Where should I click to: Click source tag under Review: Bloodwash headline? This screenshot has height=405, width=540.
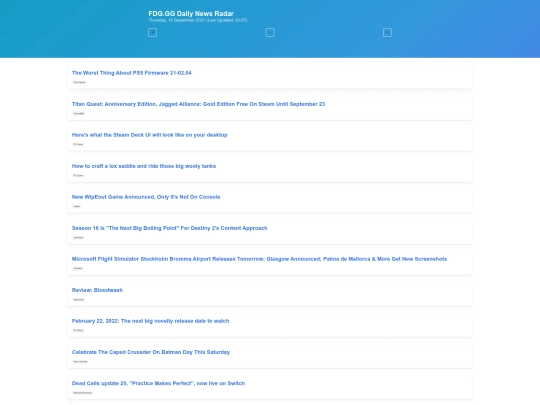[79, 299]
